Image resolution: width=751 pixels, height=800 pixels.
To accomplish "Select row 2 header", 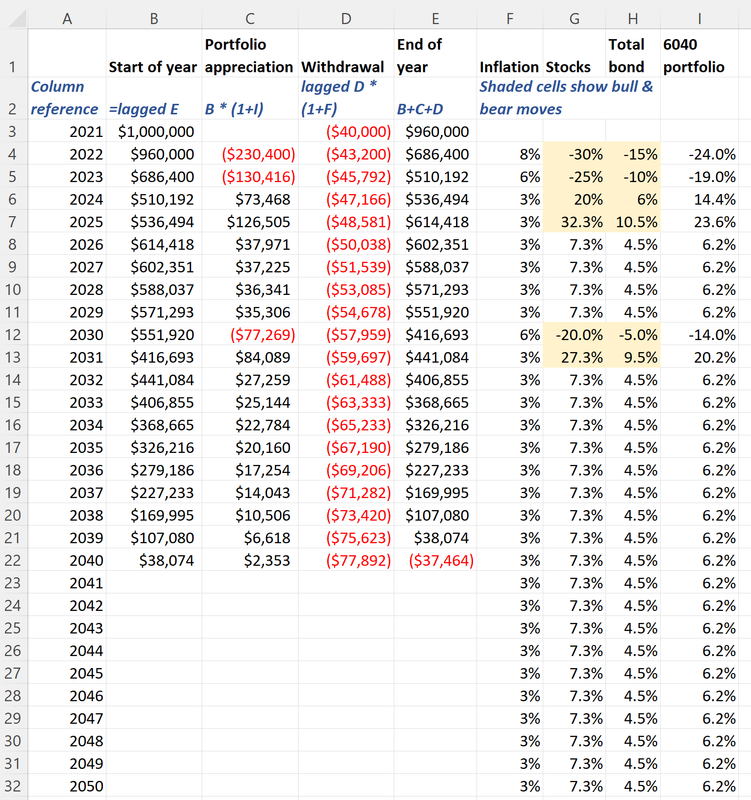I will 14,98.
